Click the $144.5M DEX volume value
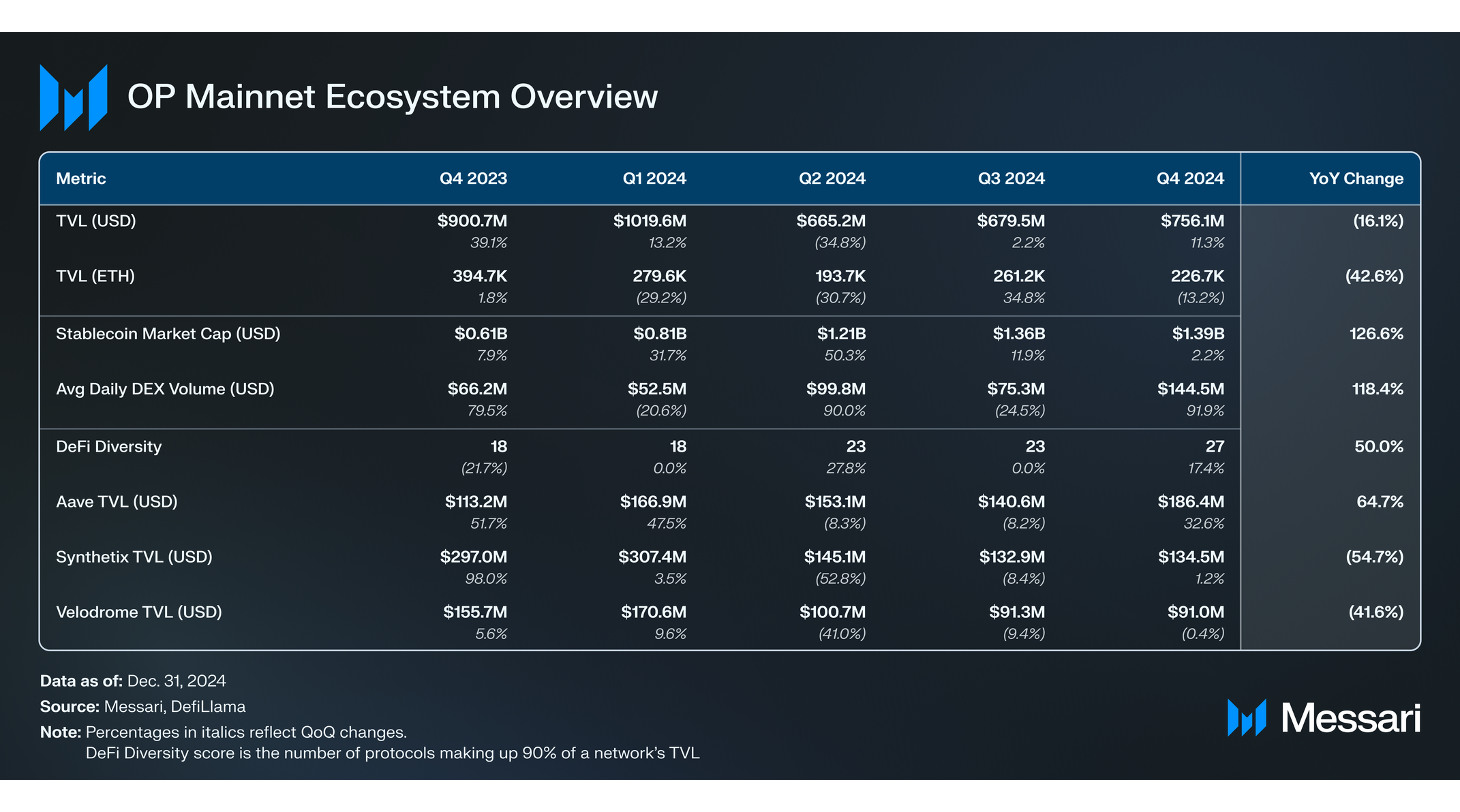The image size is (1460, 812). (1191, 389)
